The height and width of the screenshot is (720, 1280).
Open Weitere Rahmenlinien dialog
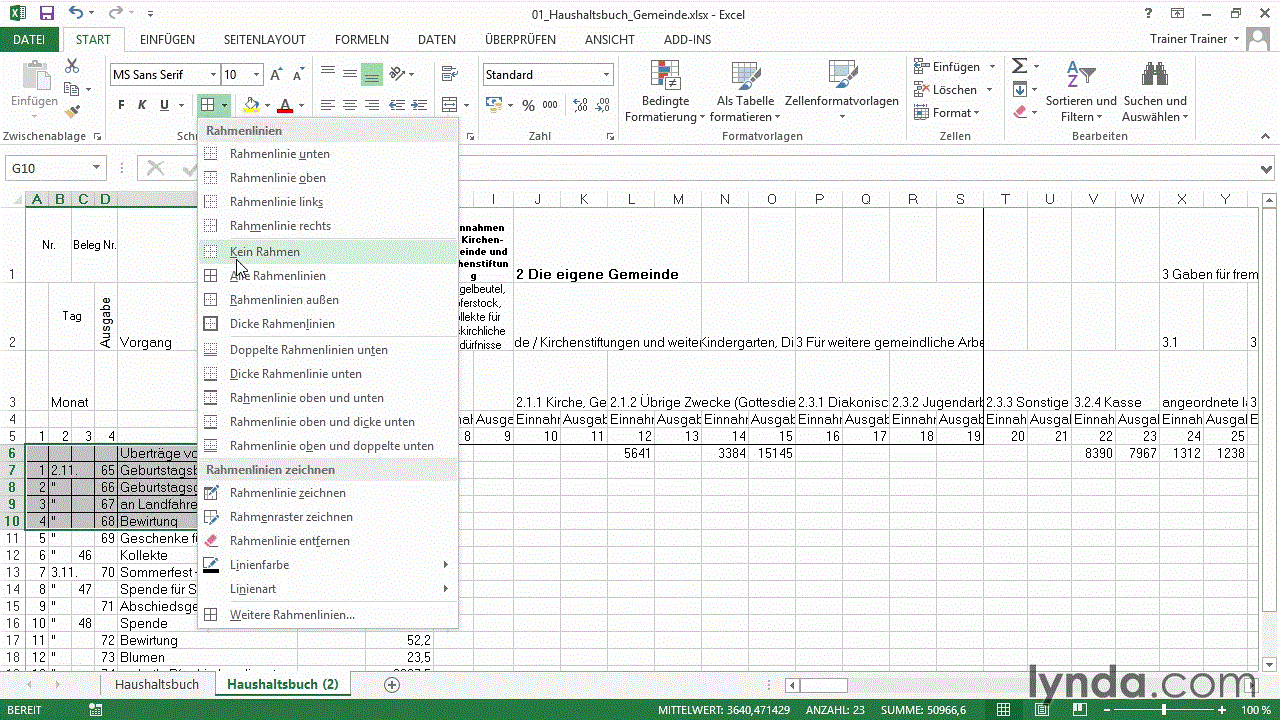[x=328, y=615]
